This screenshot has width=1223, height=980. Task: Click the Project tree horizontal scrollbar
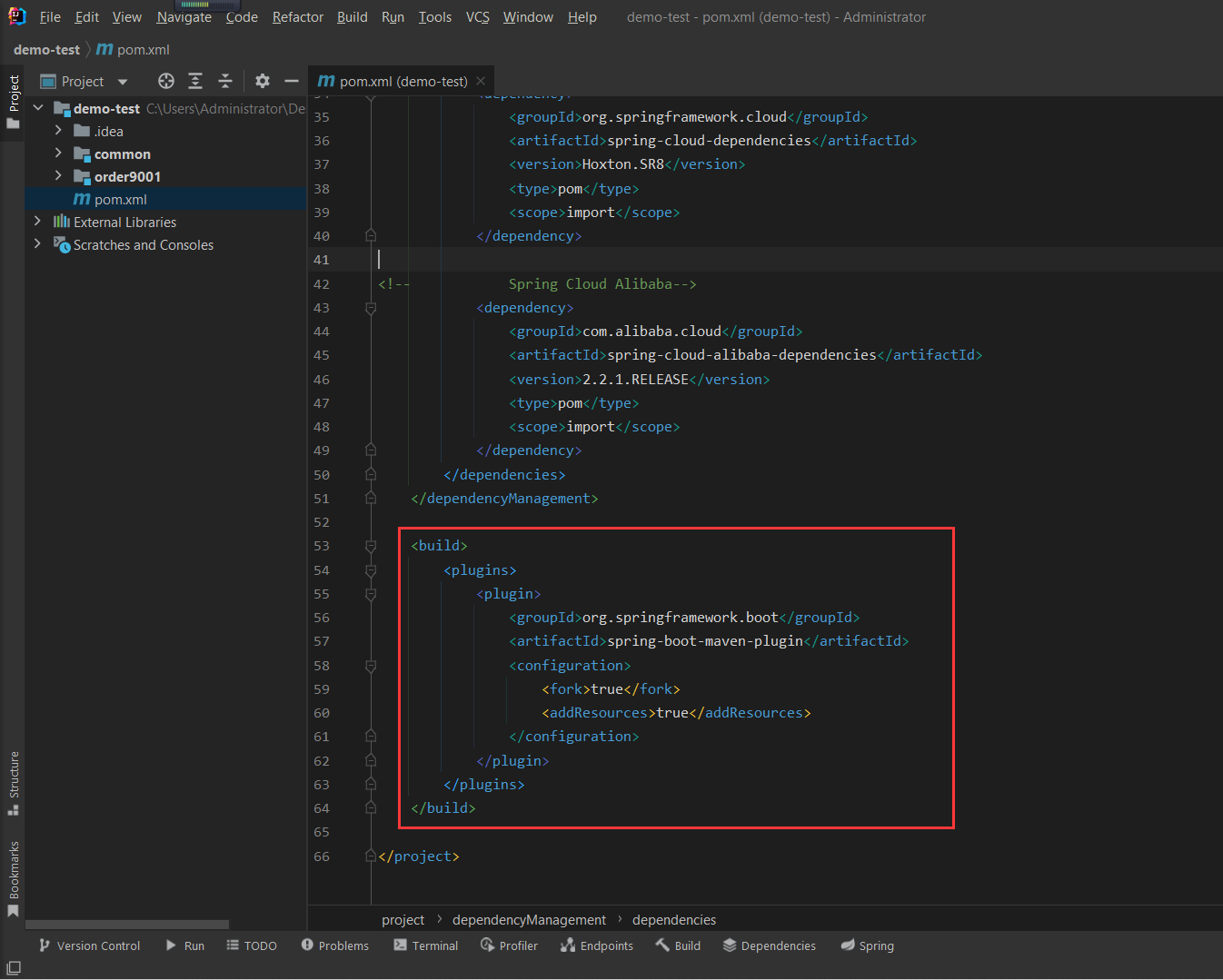127,925
